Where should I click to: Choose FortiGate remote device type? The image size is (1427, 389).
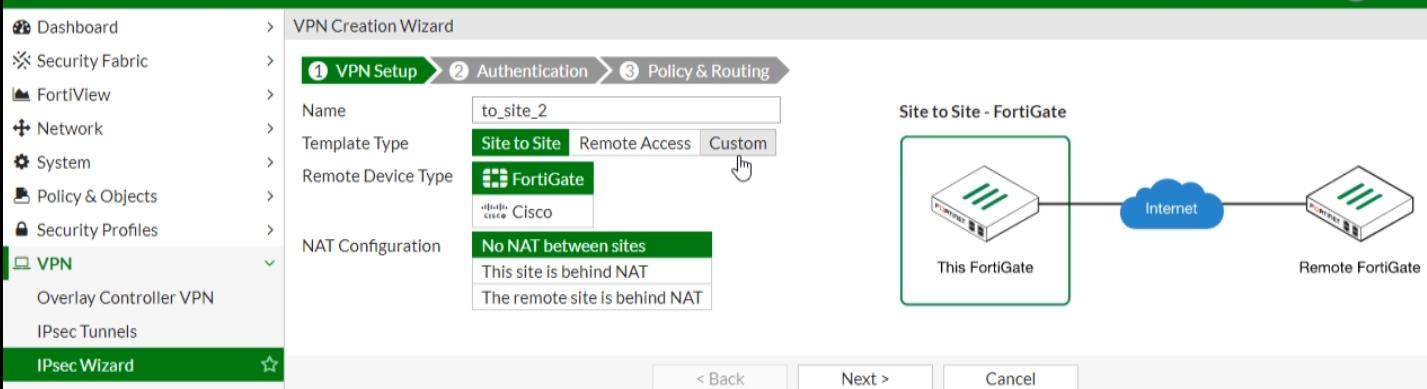[x=533, y=179]
